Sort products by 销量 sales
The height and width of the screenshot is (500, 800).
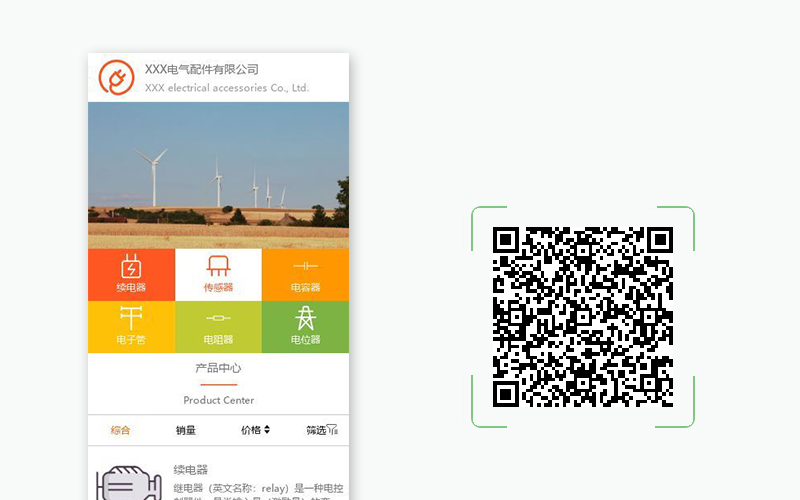[x=186, y=430]
